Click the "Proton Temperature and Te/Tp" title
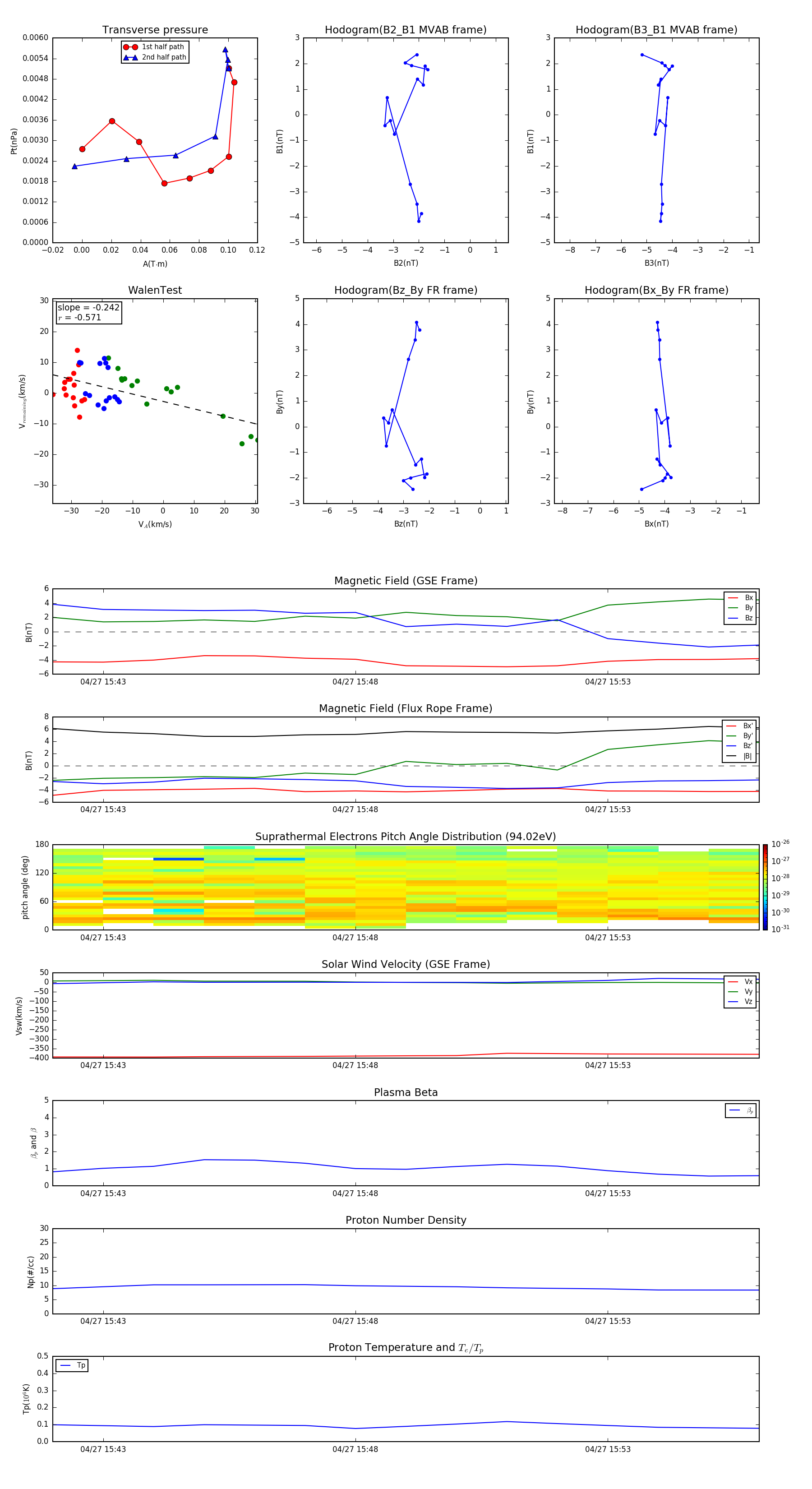 tap(406, 1348)
